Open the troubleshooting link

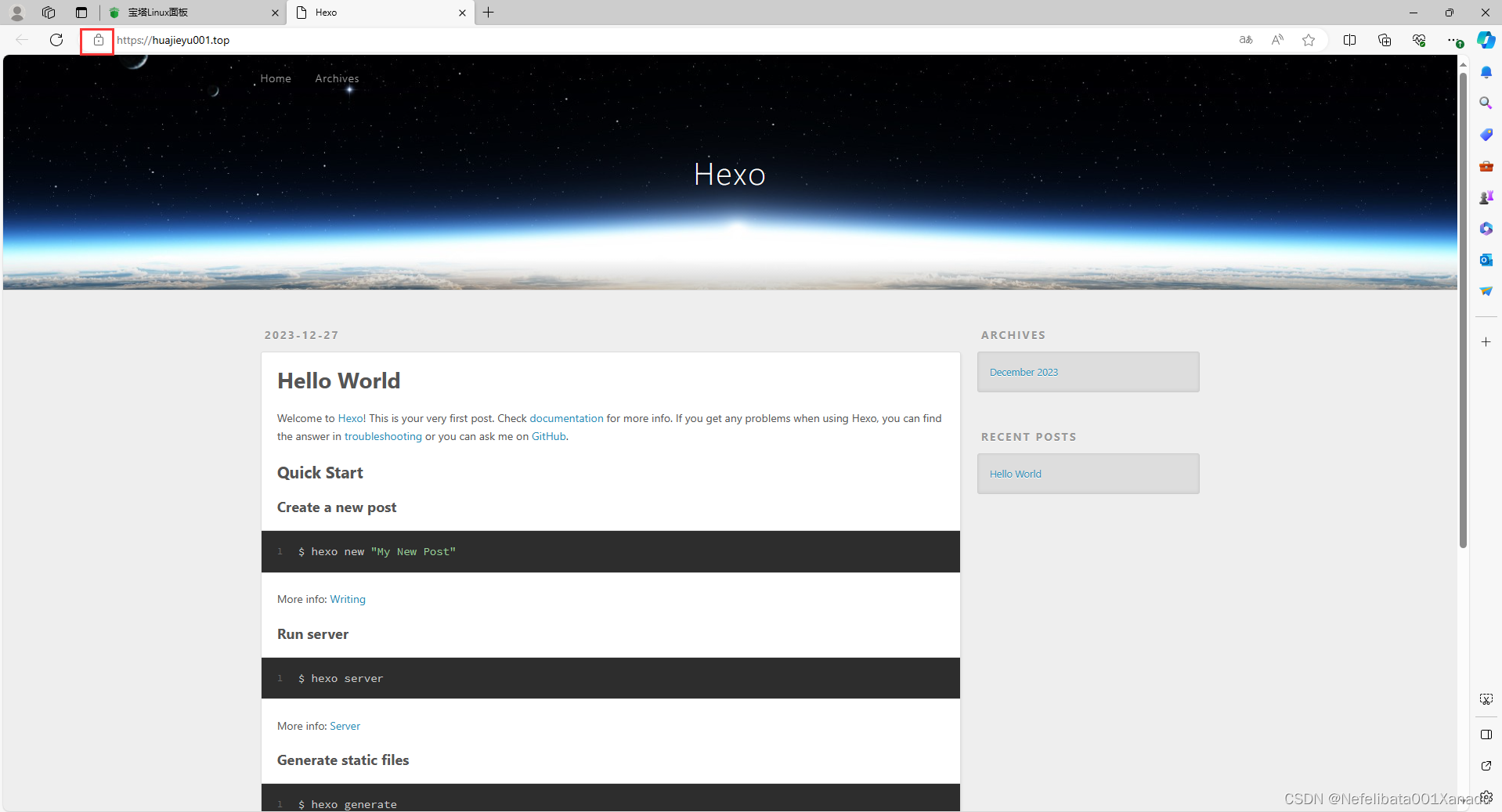(383, 437)
